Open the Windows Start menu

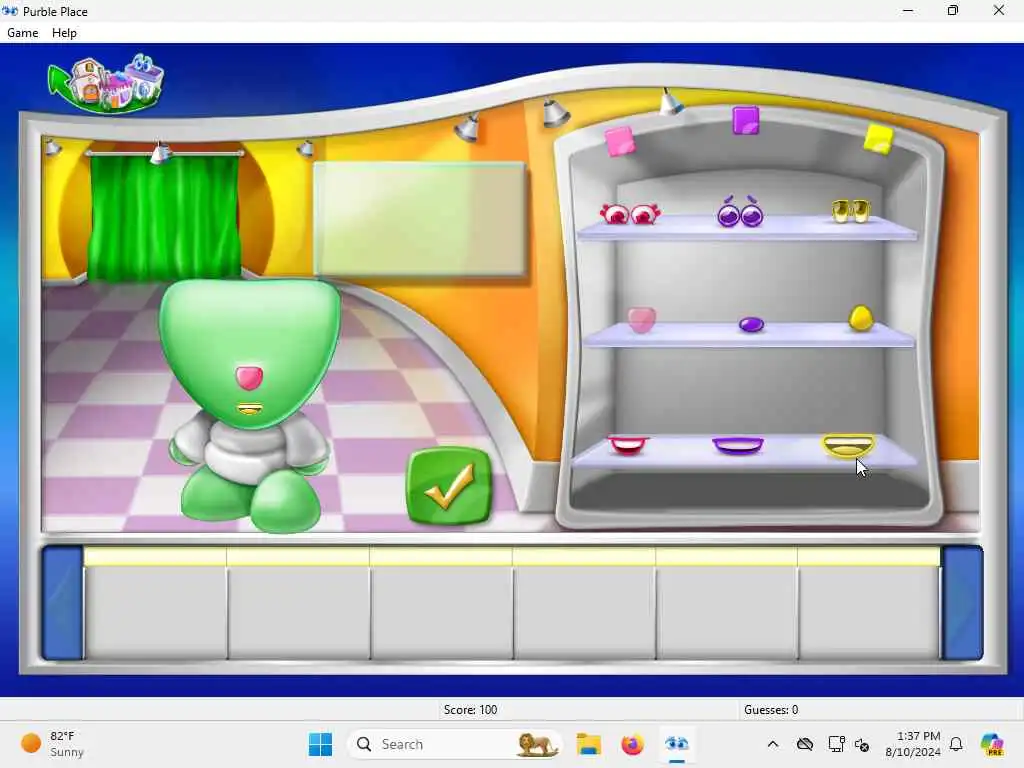coord(320,744)
